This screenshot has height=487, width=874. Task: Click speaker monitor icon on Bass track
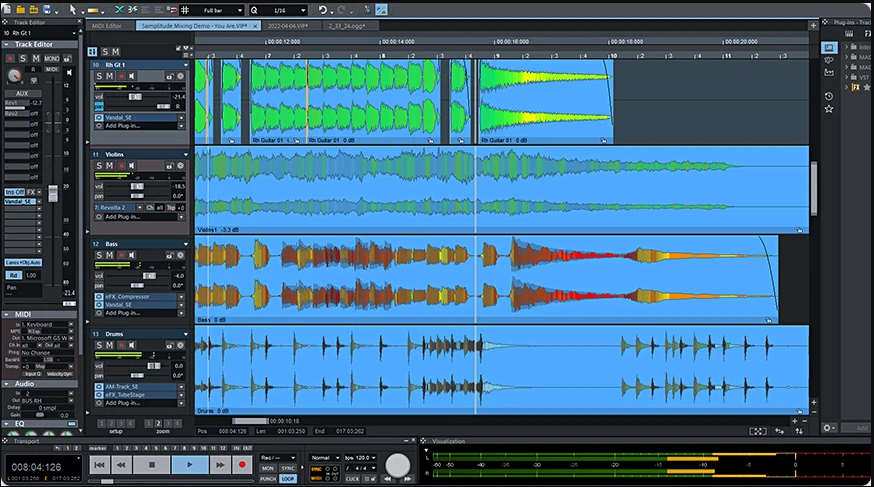point(132,255)
